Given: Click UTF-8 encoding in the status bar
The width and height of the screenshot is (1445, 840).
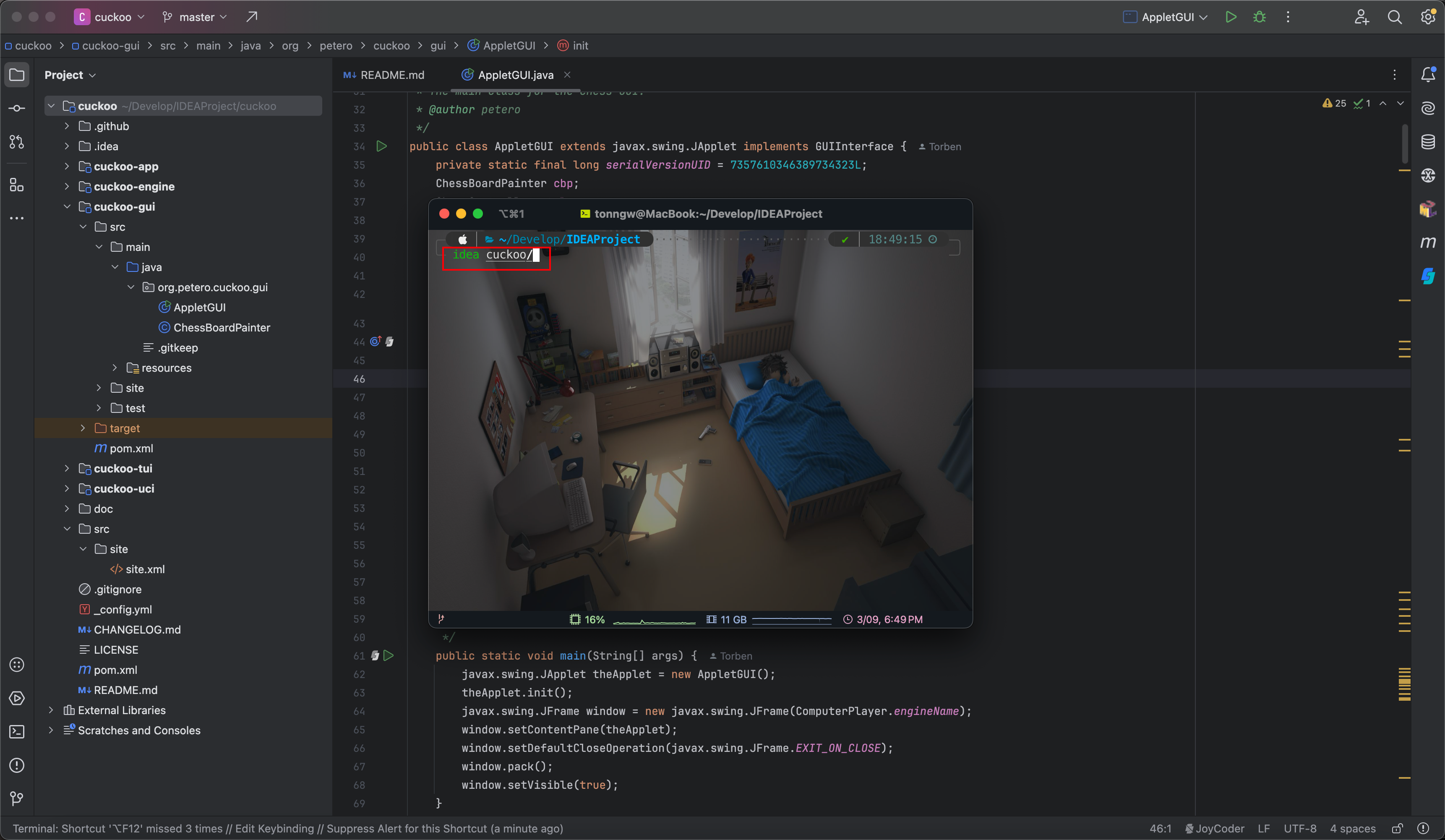Looking at the screenshot, I should (1299, 829).
